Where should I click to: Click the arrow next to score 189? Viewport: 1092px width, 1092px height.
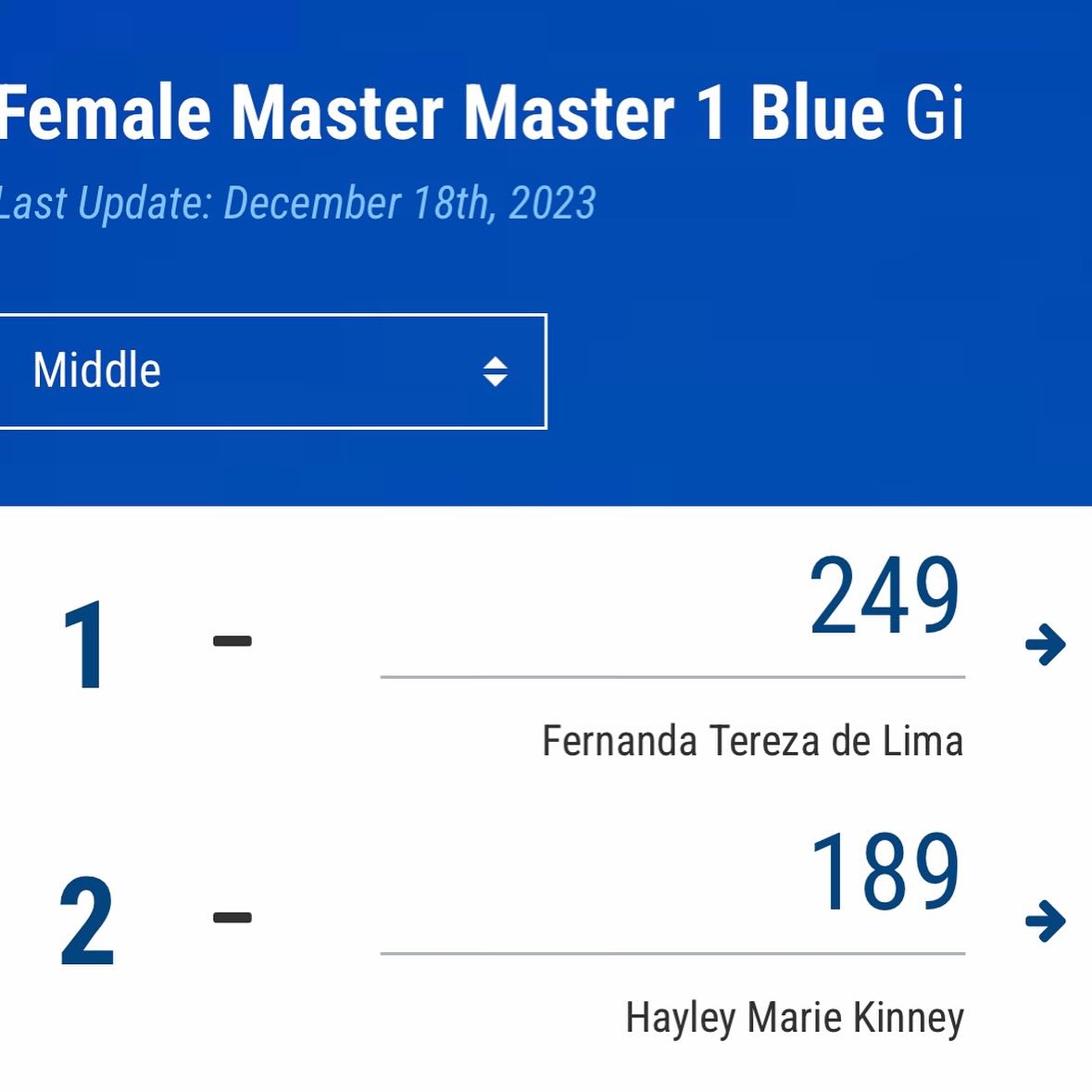(1046, 921)
